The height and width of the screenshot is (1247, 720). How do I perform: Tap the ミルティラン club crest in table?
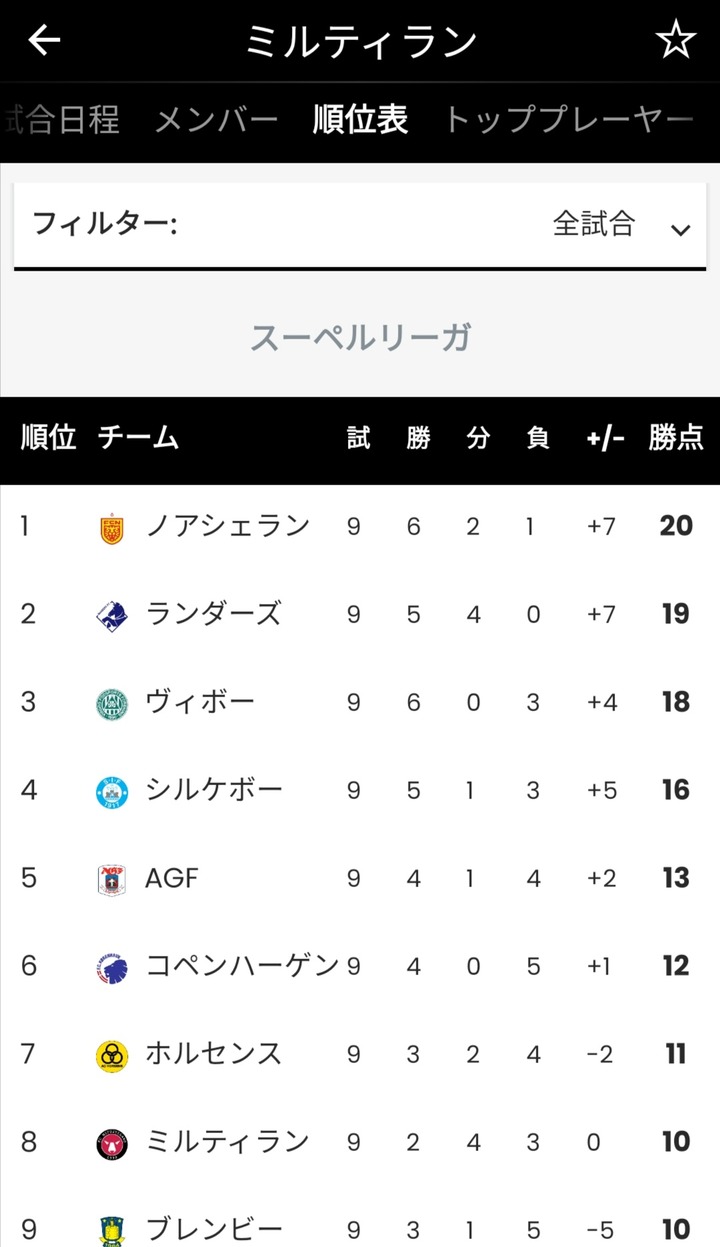click(x=112, y=1142)
